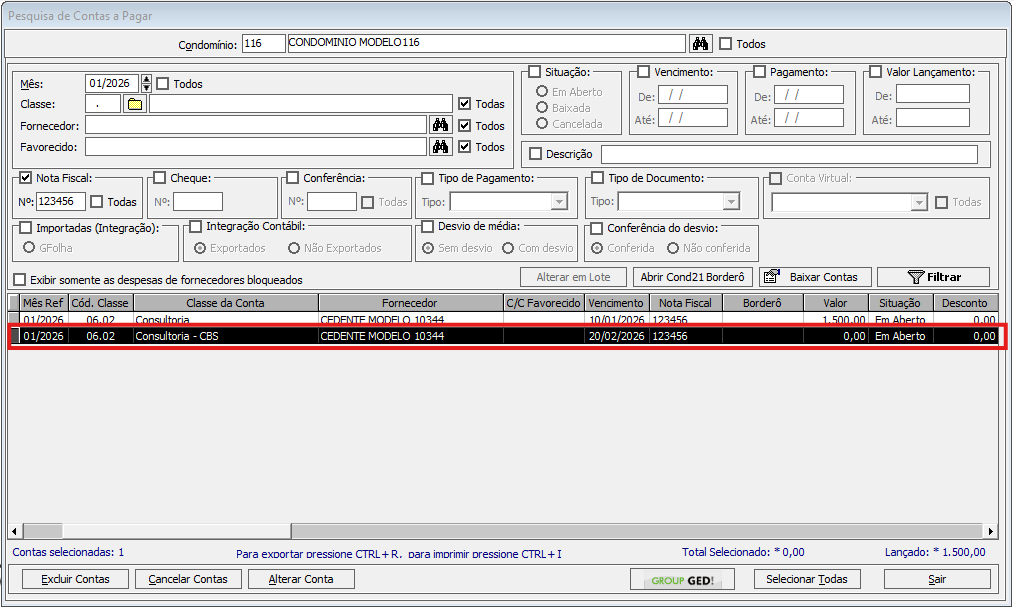Enable the Pagamento filter checkbox
Image resolution: width=1014 pixels, height=607 pixels.
tap(759, 72)
